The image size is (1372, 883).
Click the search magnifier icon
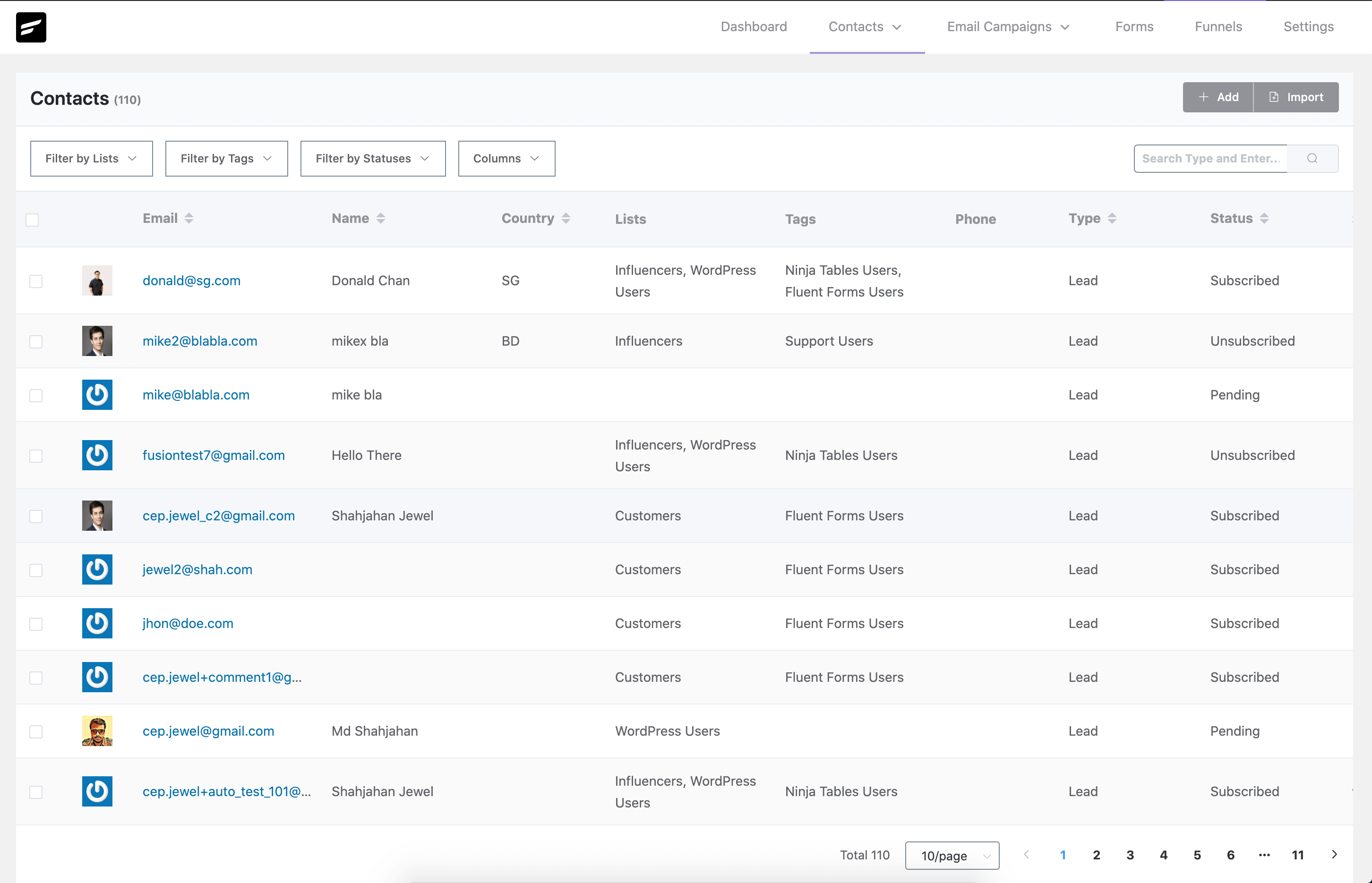pos(1312,158)
